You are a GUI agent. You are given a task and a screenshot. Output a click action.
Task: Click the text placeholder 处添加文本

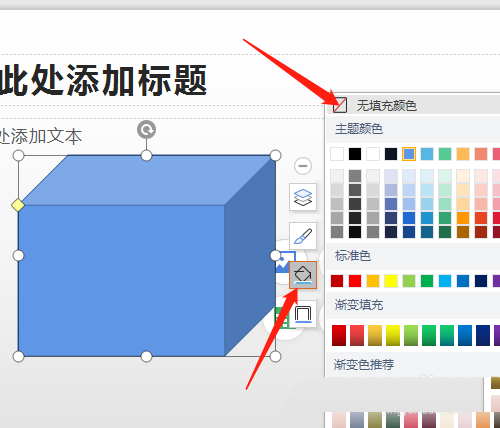coord(41,136)
